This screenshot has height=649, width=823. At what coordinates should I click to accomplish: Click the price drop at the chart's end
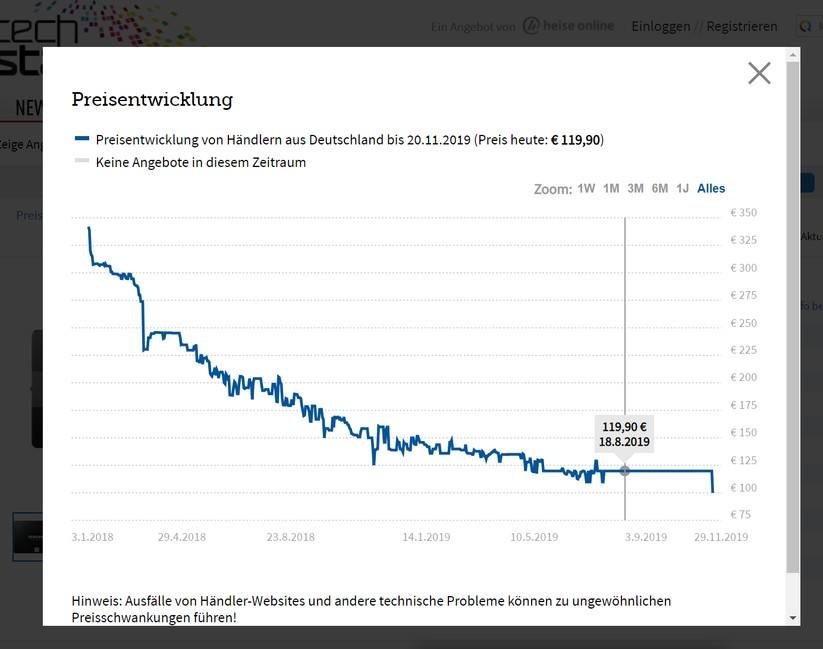712,482
